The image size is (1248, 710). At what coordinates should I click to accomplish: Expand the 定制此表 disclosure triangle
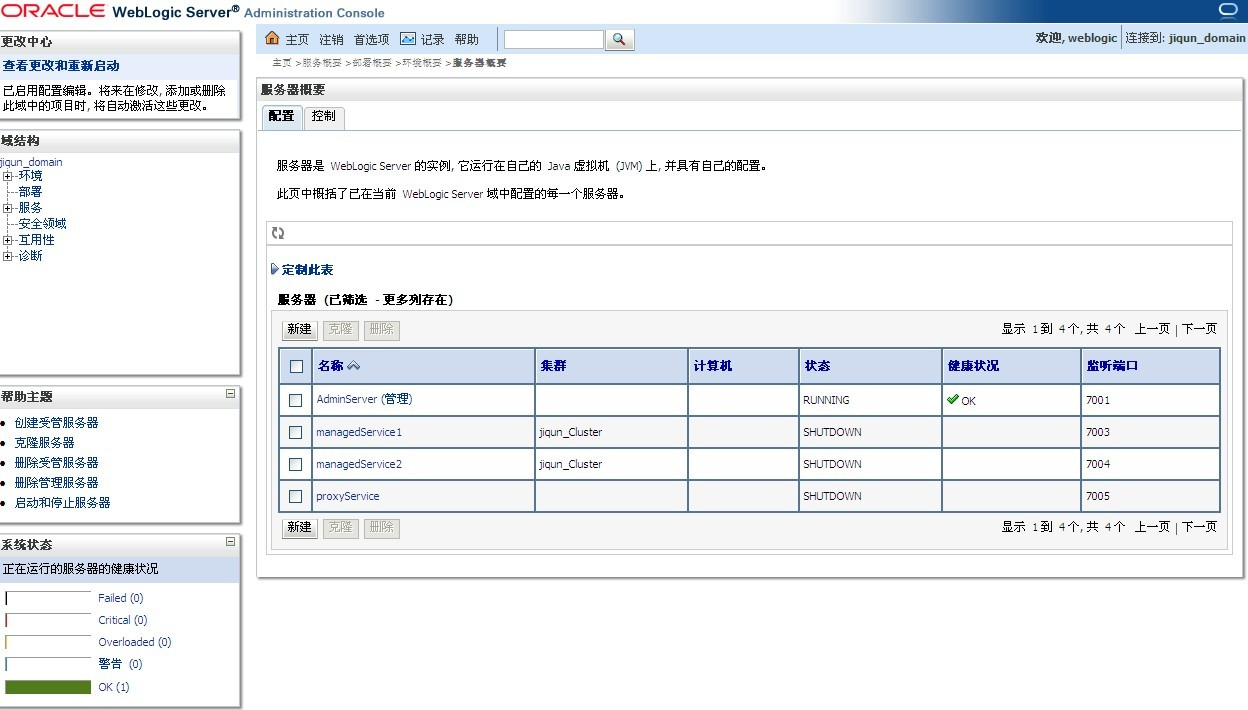pos(275,270)
